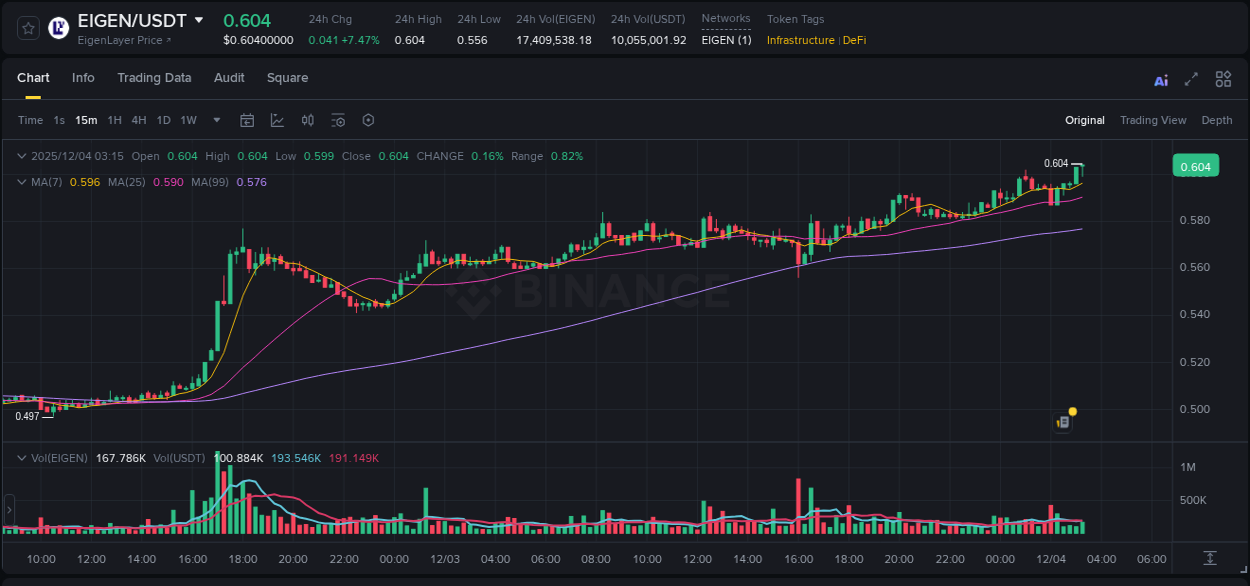Collapse the MA indicator row
The height and width of the screenshot is (586, 1250).
coord(20,182)
